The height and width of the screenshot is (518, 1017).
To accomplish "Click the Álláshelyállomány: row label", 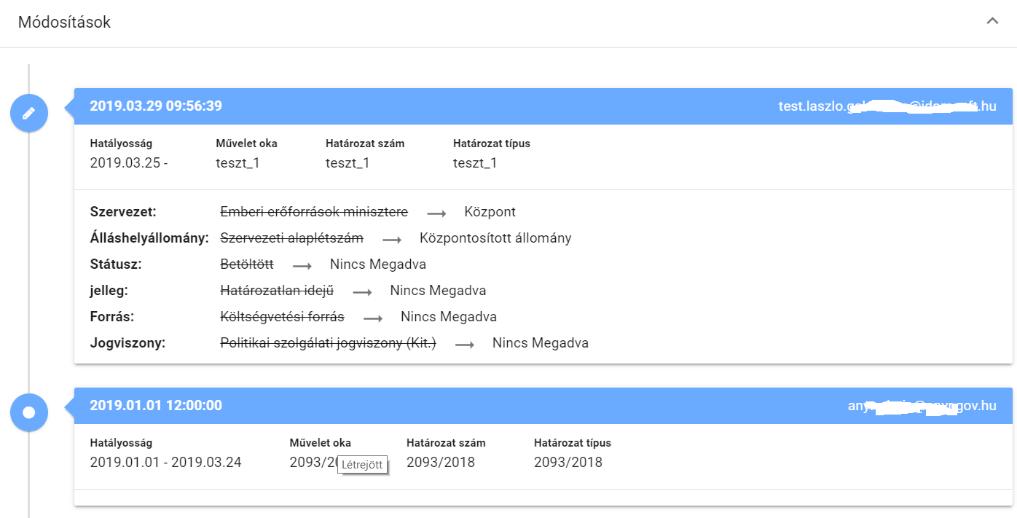I will pyautogui.click(x=149, y=238).
